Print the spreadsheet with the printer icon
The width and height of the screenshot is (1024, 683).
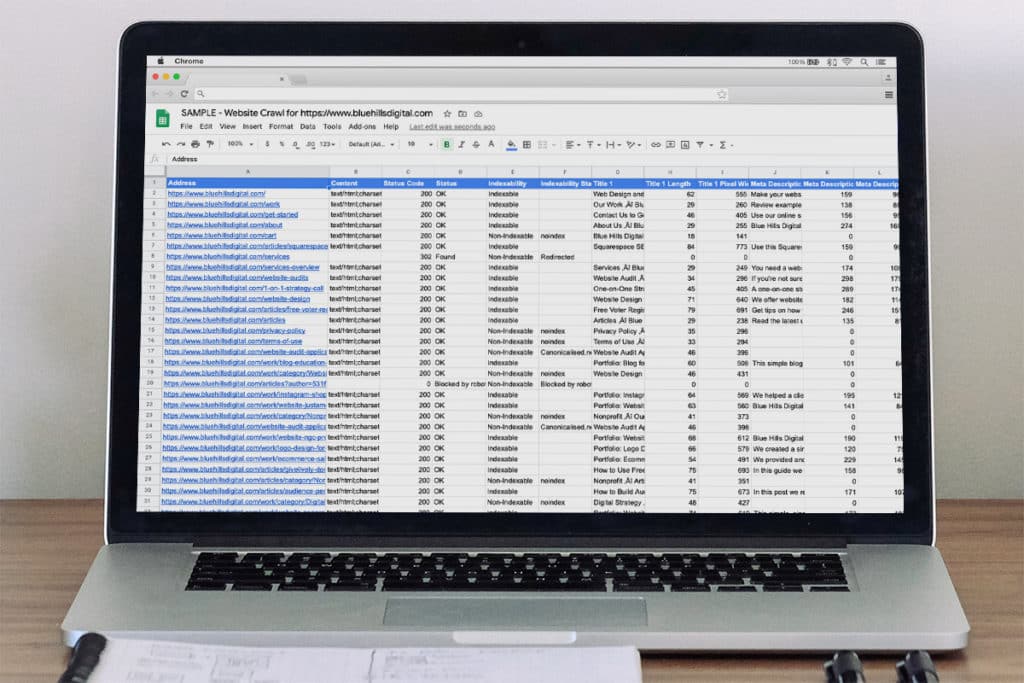[x=195, y=144]
